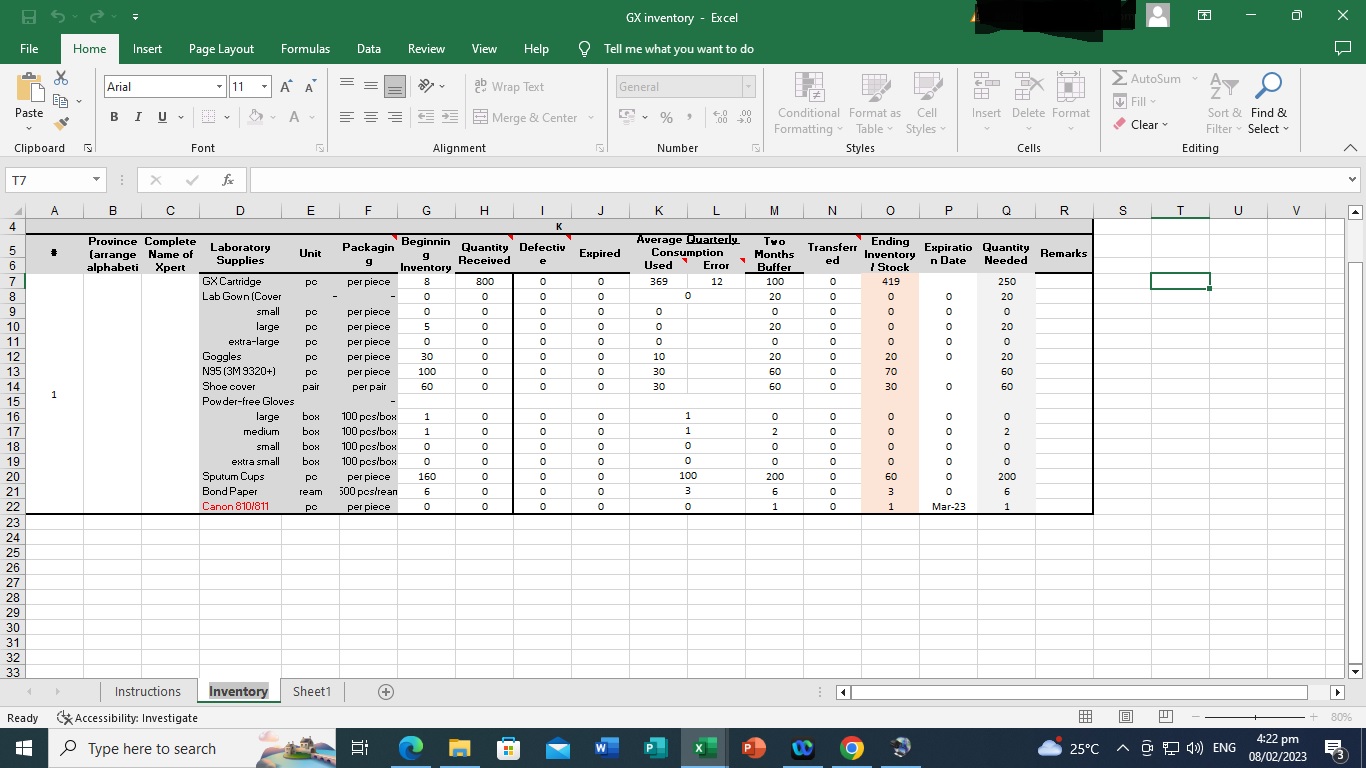
Task: Open the File menu tab
Action: click(29, 48)
